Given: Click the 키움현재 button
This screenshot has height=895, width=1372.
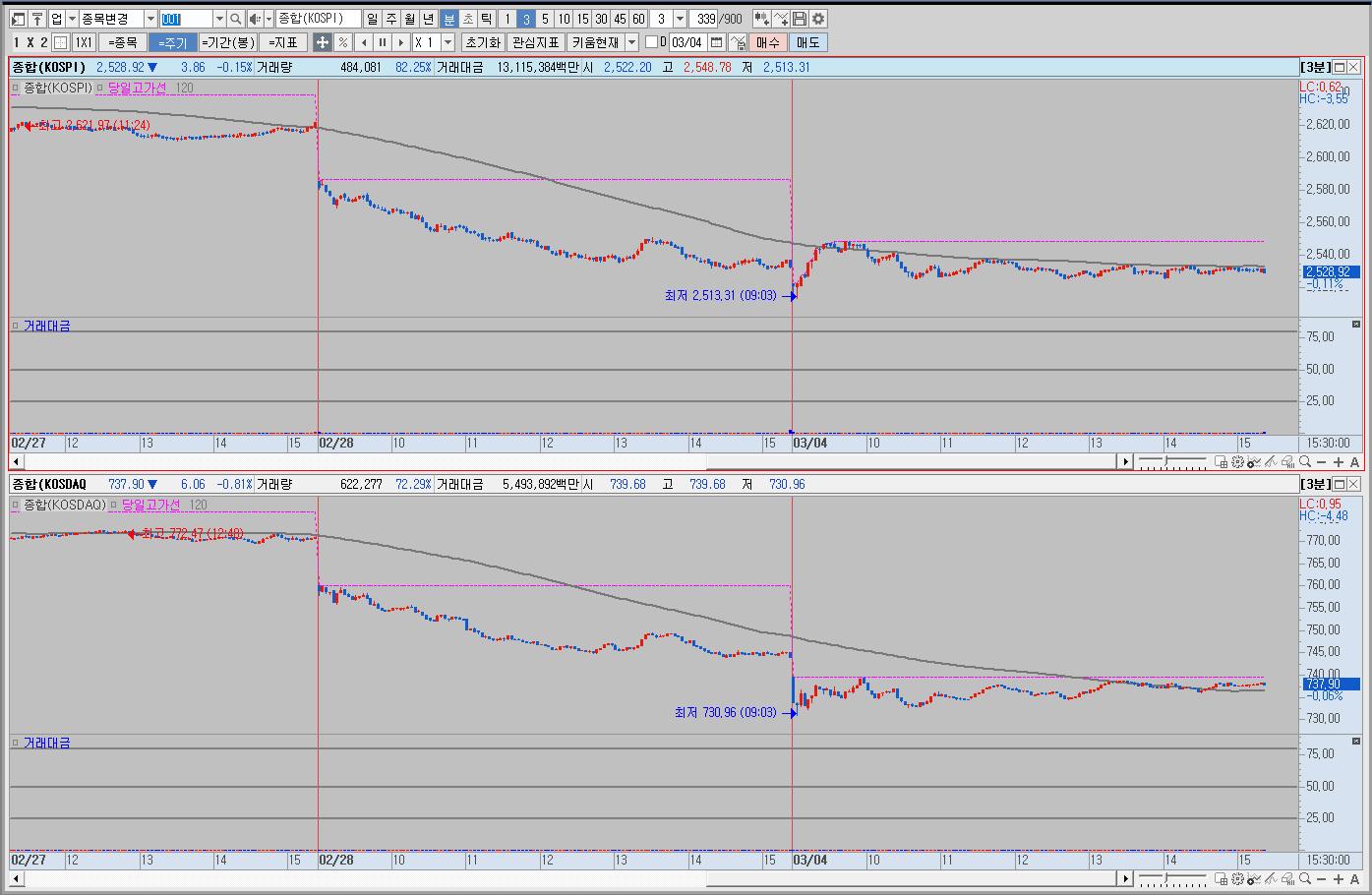Looking at the screenshot, I should 595,42.
